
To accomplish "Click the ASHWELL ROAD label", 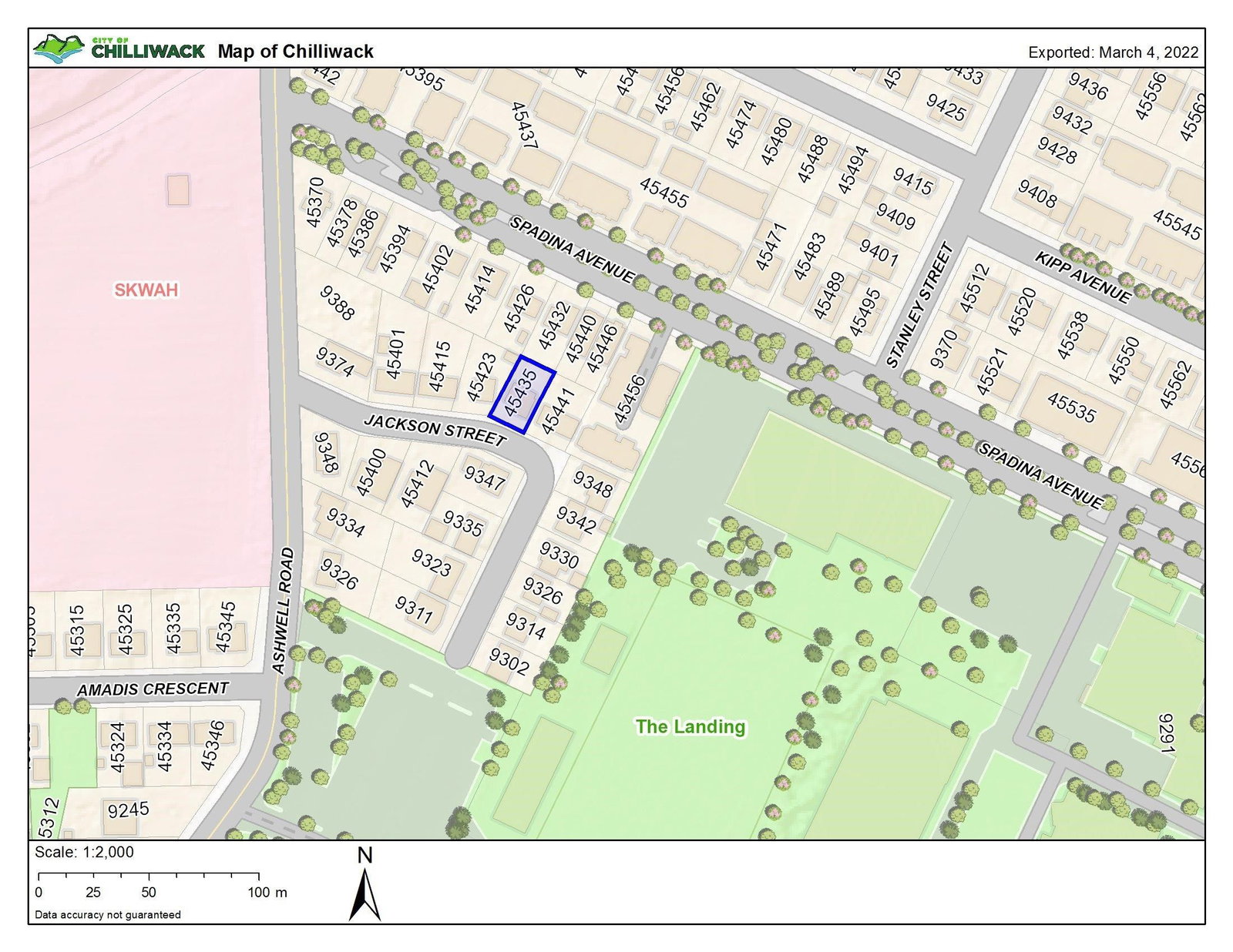I will (x=283, y=611).
